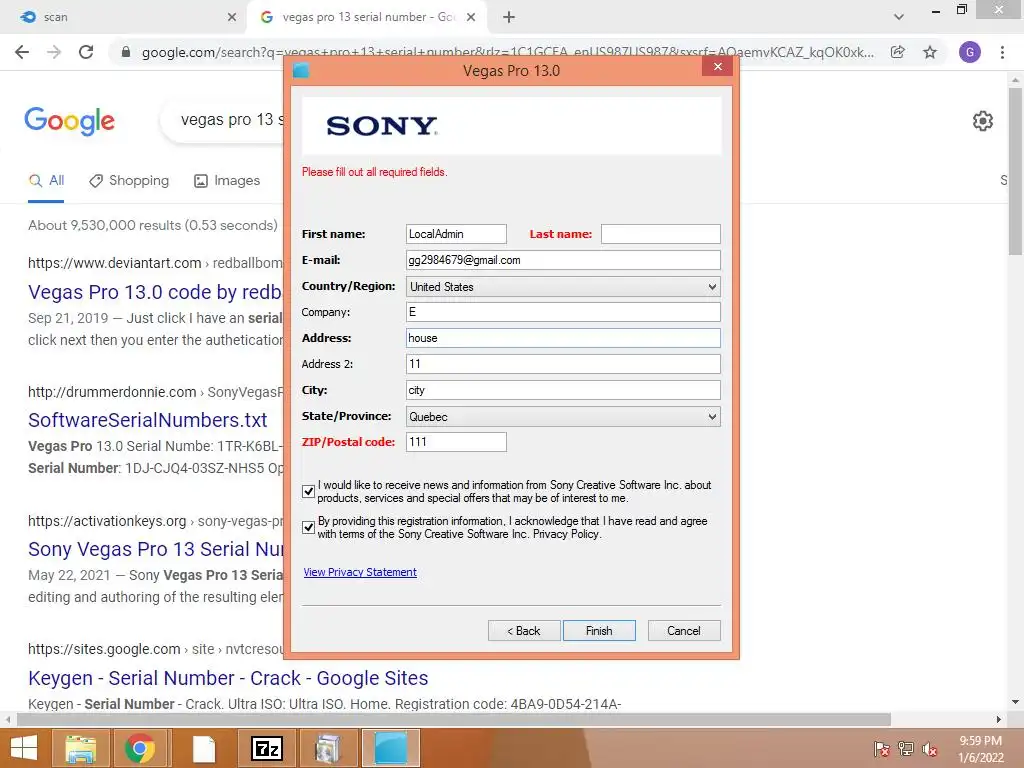Click the share page icon in address bar

coord(898,52)
